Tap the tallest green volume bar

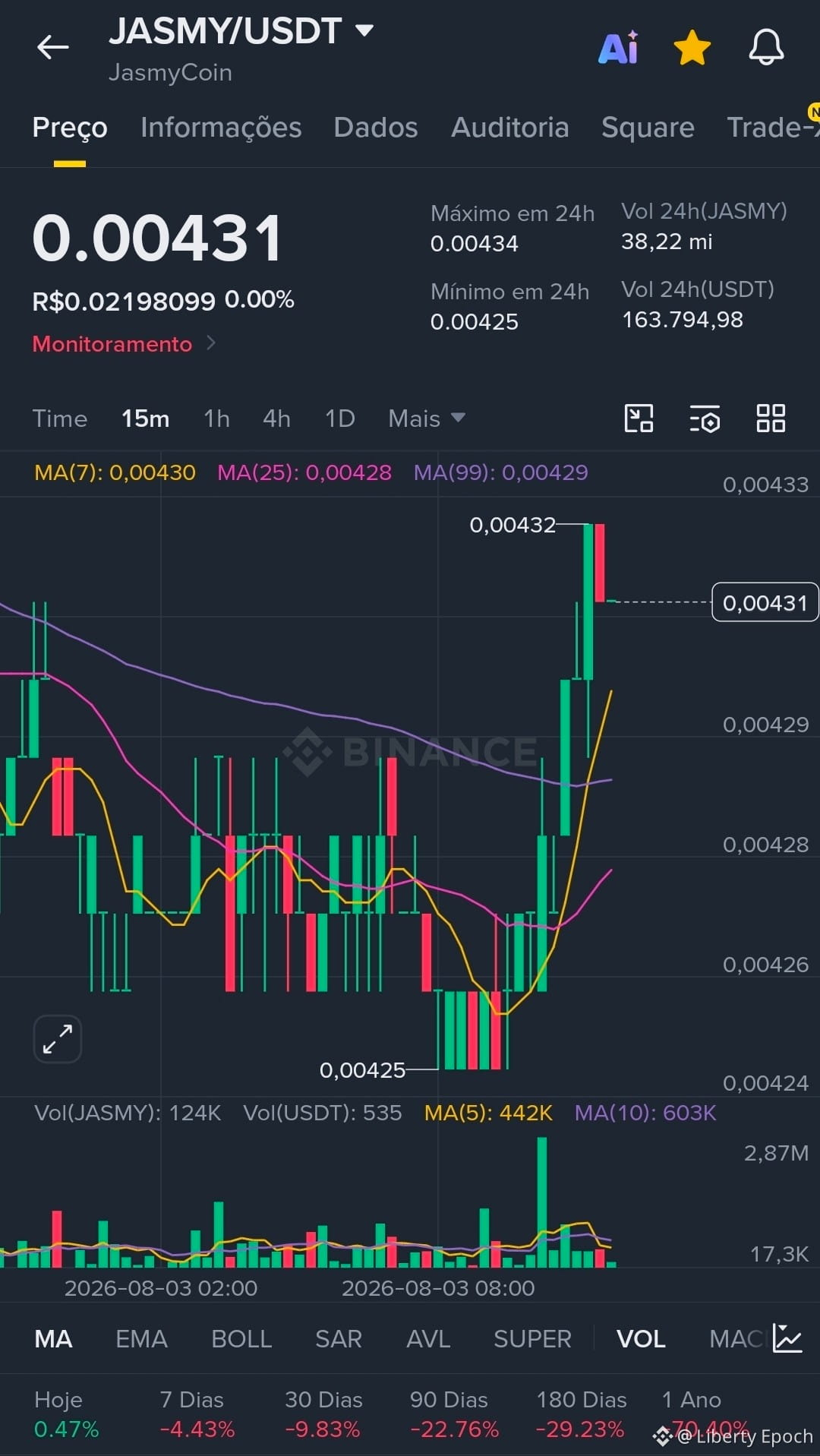tap(542, 1202)
